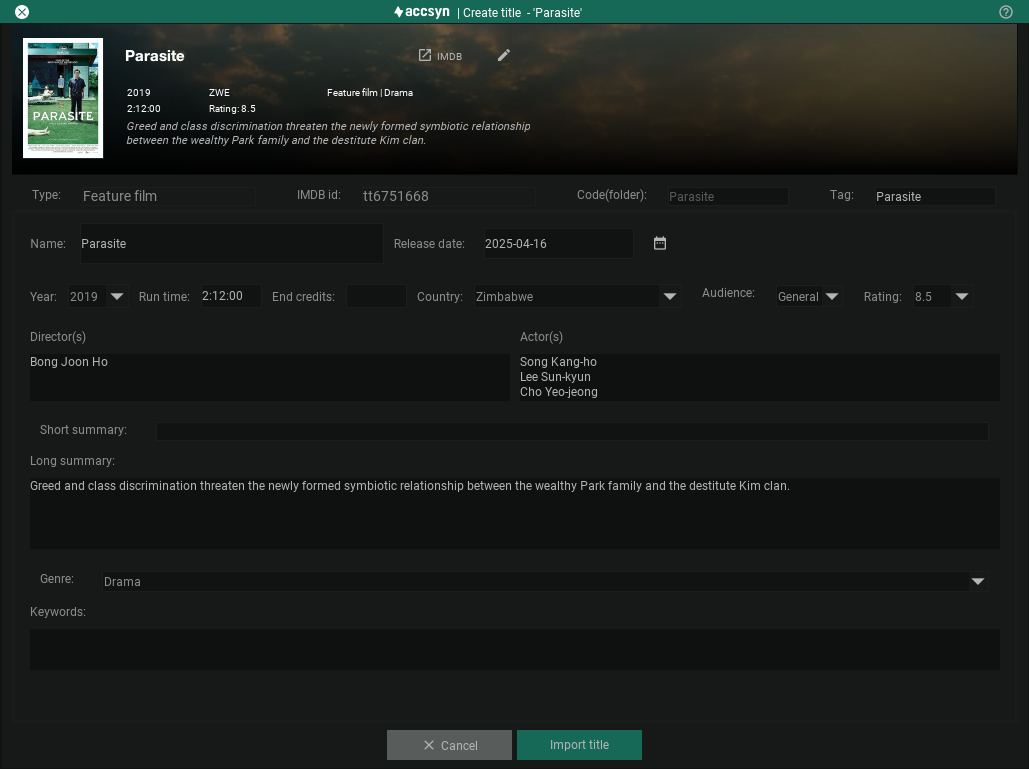Click the Code(folder) field
Screen dimensions: 1029x769
(x=728, y=196)
